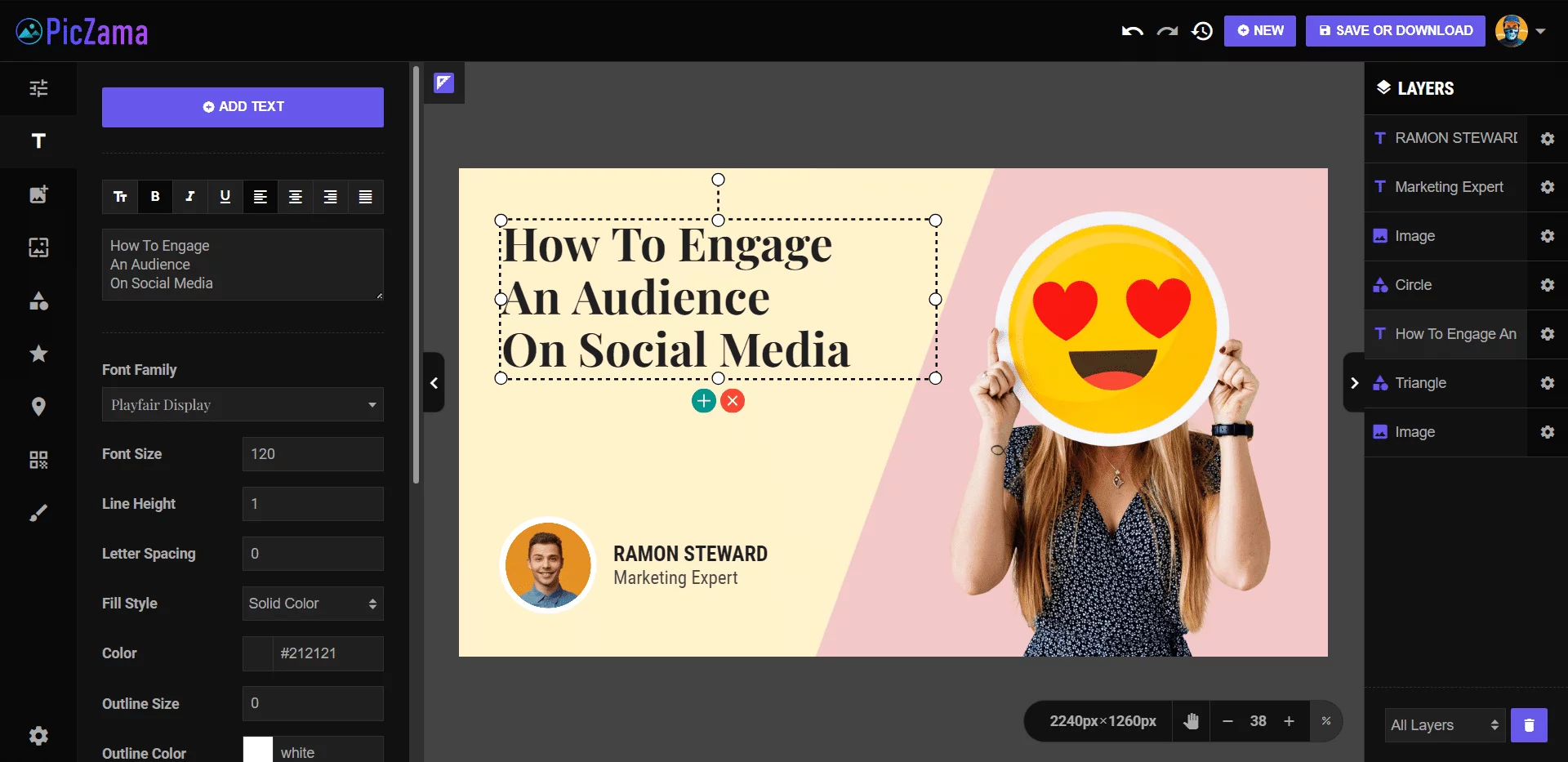Click green plus duplicate button under text

pyautogui.click(x=704, y=401)
